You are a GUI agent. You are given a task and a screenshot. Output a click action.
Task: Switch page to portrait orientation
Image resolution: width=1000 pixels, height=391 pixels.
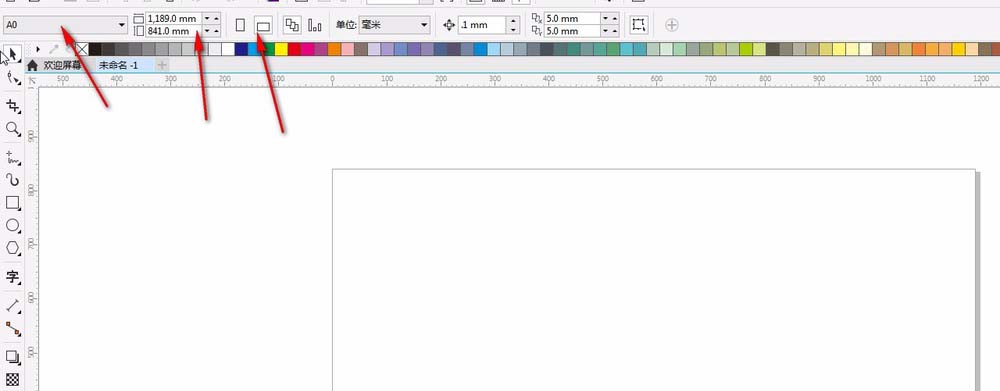(x=240, y=25)
